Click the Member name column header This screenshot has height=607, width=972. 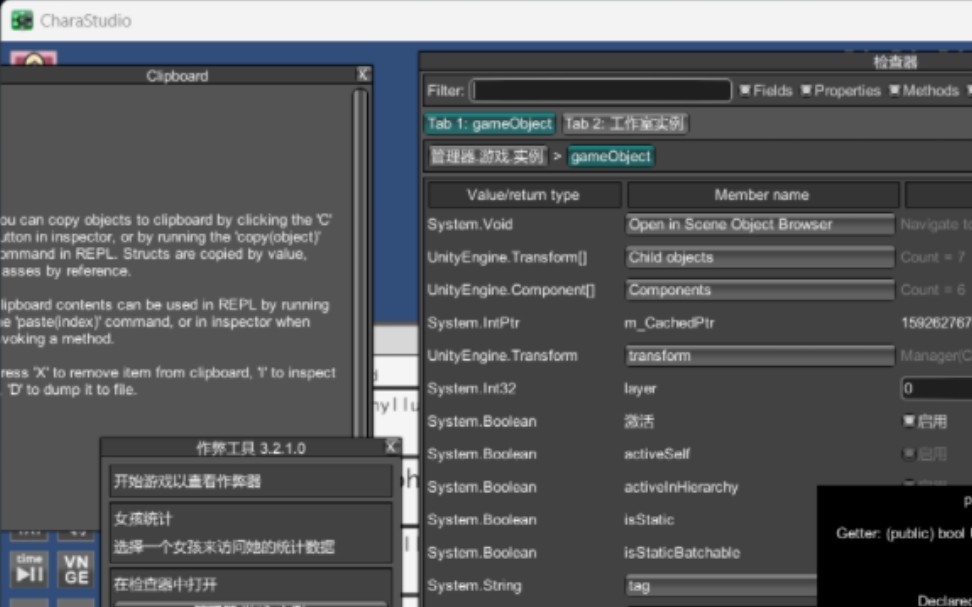pyautogui.click(x=762, y=195)
